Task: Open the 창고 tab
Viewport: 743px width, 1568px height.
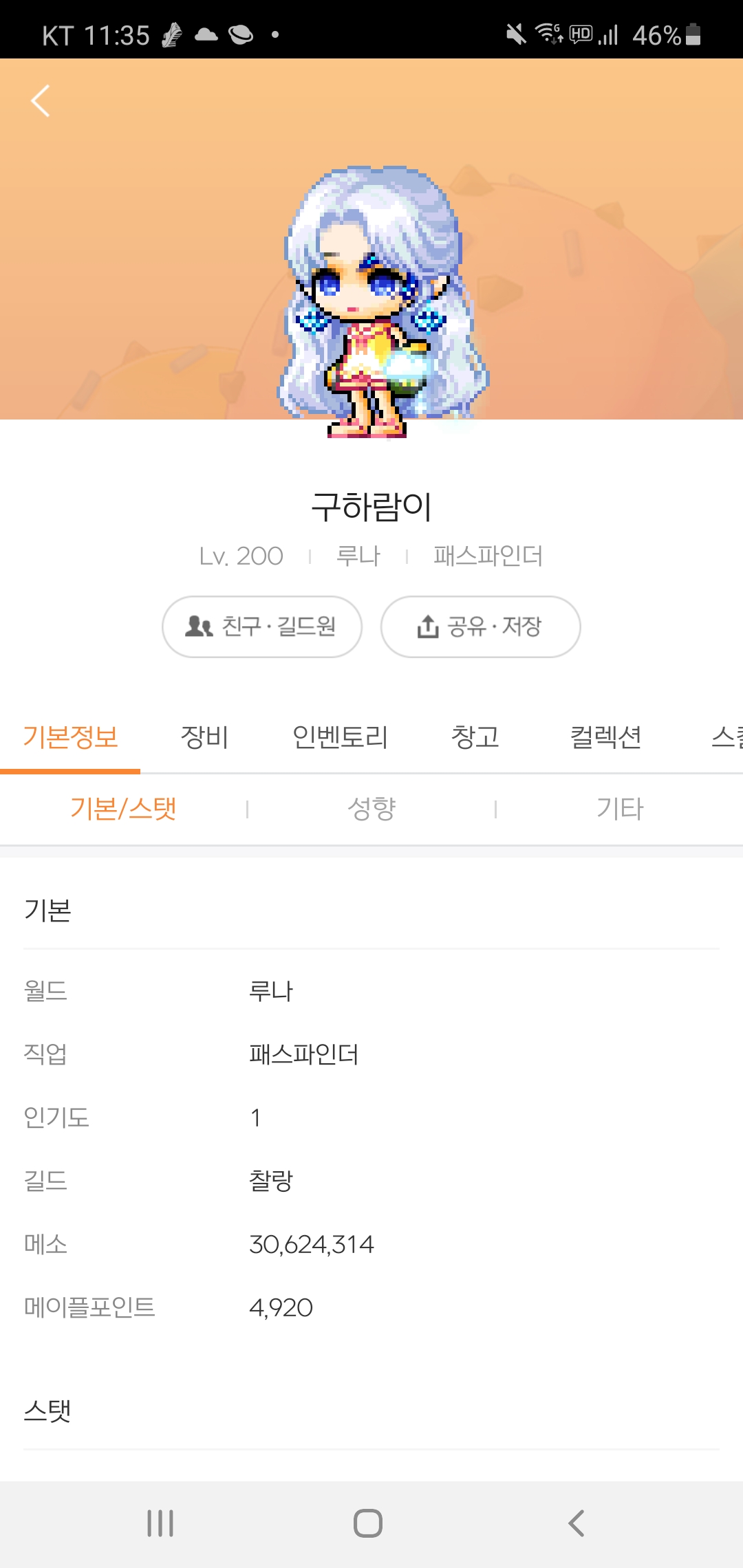Action: coord(475,737)
